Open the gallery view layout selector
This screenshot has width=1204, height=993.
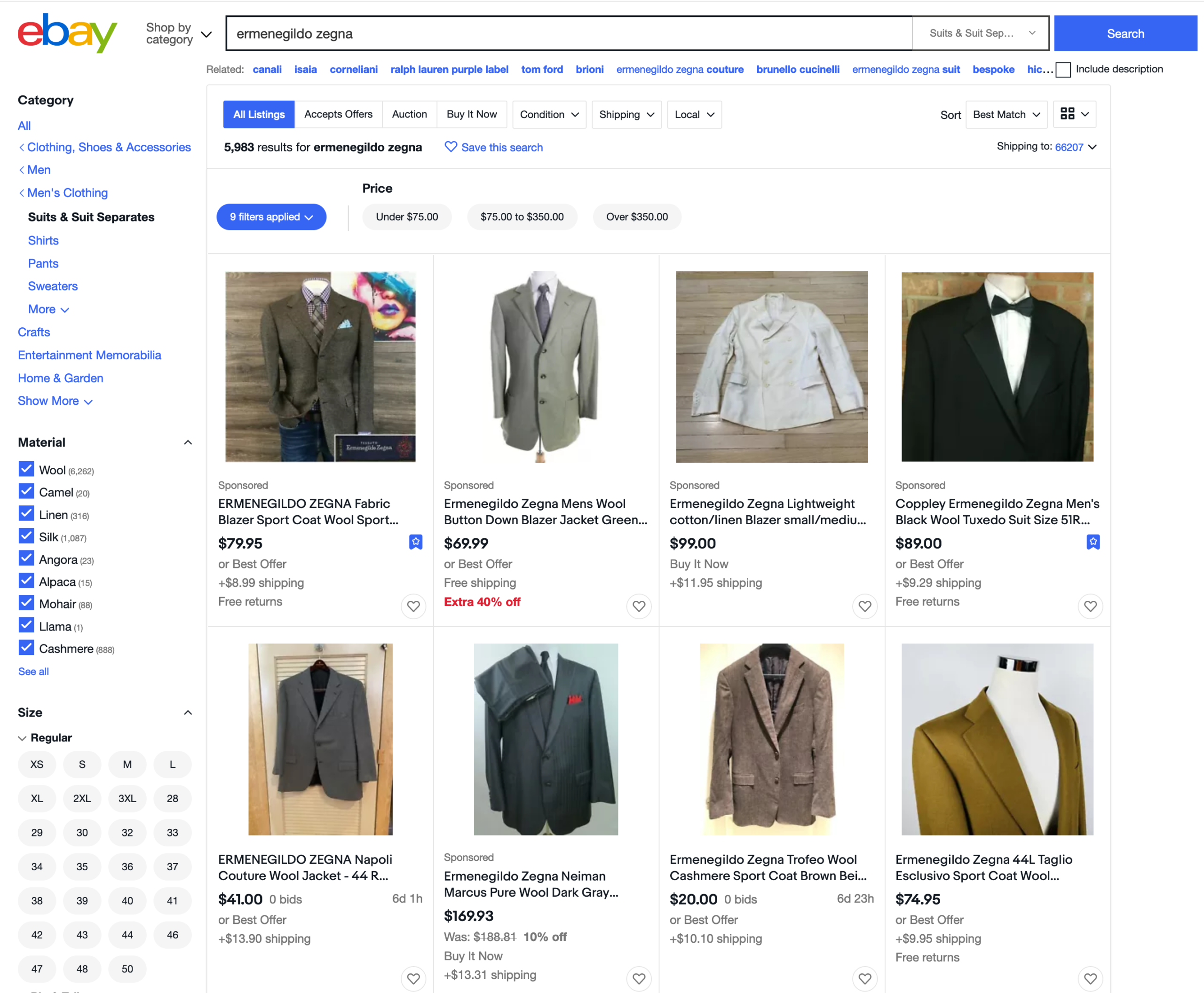1075,114
